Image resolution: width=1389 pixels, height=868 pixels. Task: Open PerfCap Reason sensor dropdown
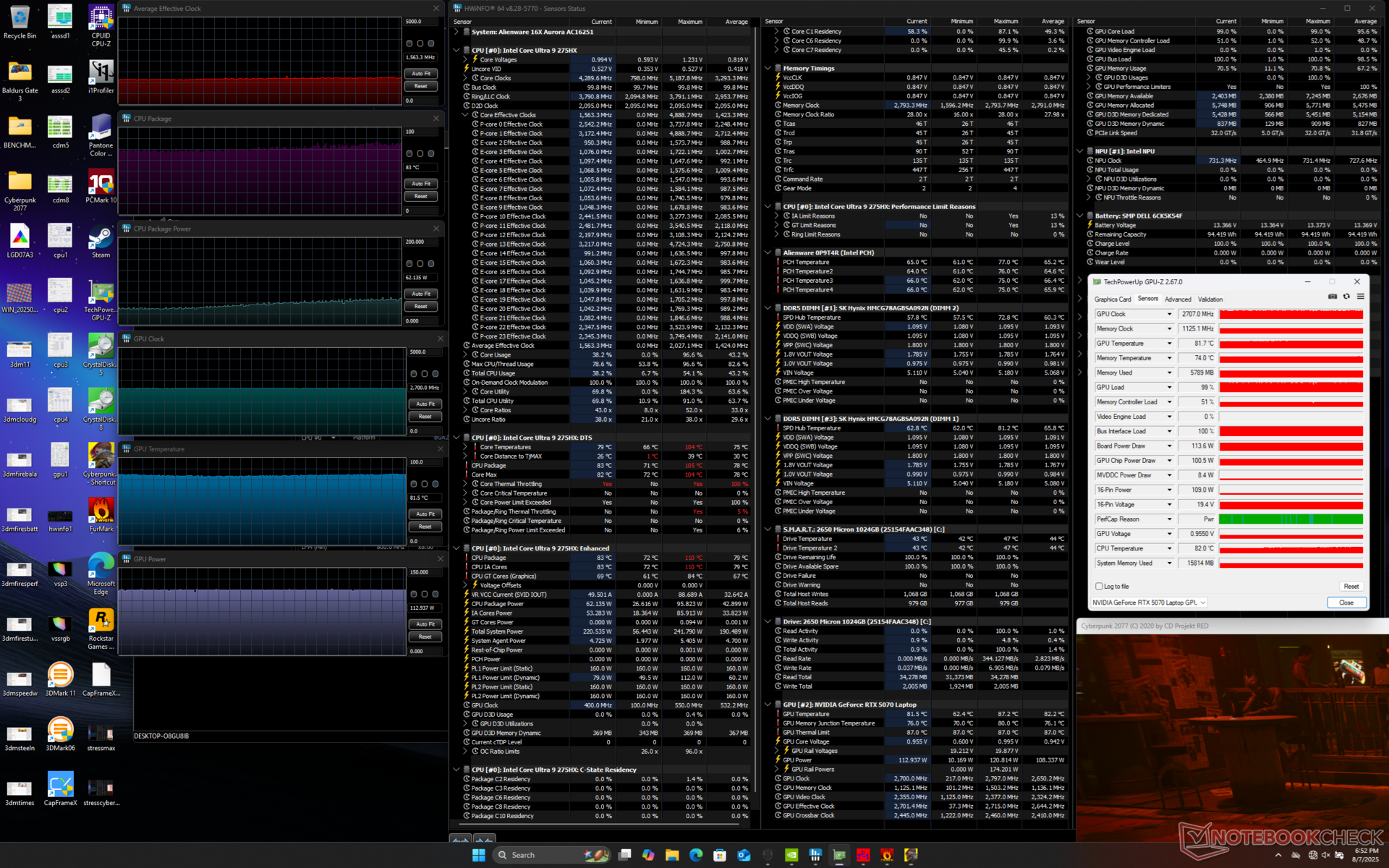pyautogui.click(x=1169, y=519)
